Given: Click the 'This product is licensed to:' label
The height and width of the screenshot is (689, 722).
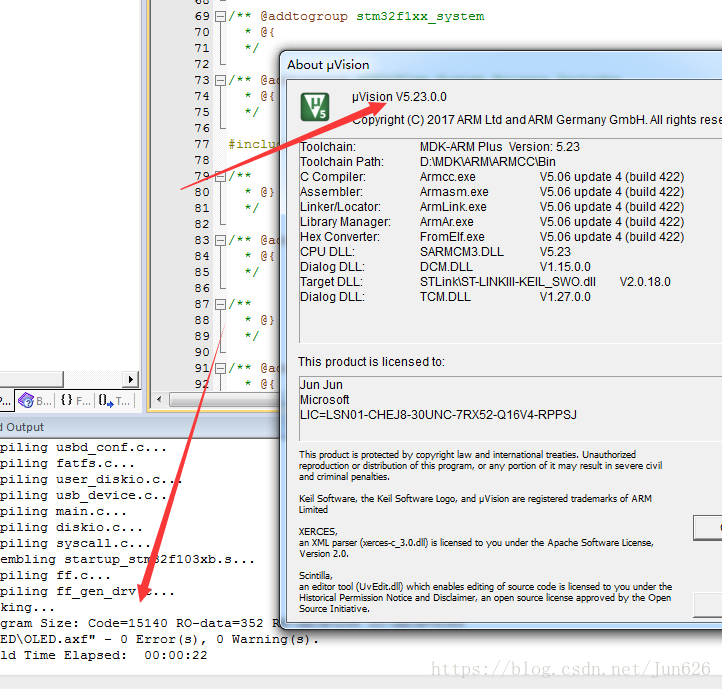Looking at the screenshot, I should click(371, 362).
